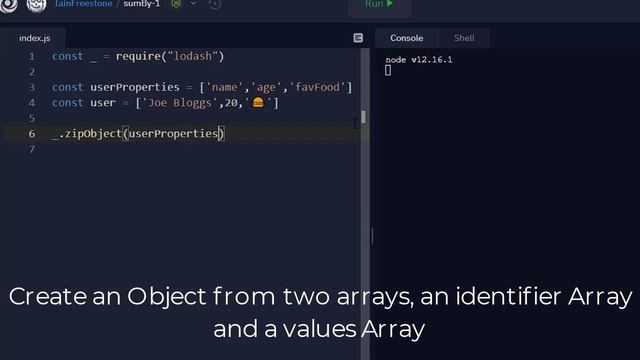Run the repl with Run button
Screen dimensions: 640x360
coord(379,5)
